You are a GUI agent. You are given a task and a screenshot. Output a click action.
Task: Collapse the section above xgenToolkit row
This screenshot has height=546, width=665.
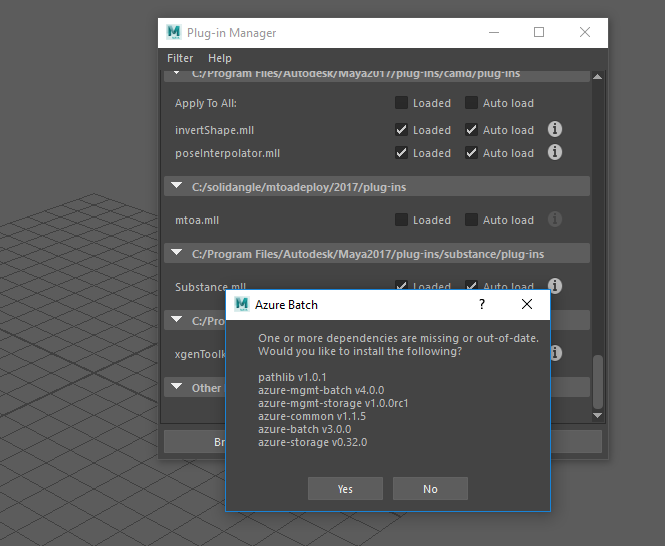point(176,319)
